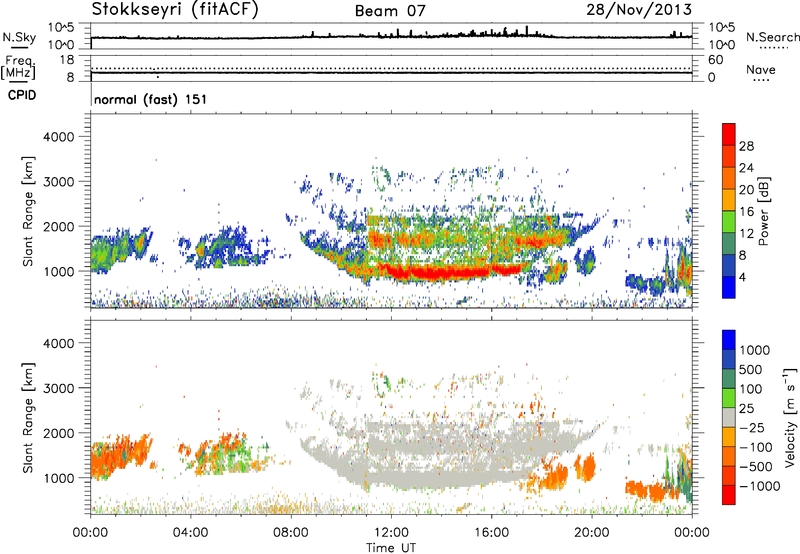Click the "N.Search" legend label
The width and height of the screenshot is (800, 554).
[773, 37]
